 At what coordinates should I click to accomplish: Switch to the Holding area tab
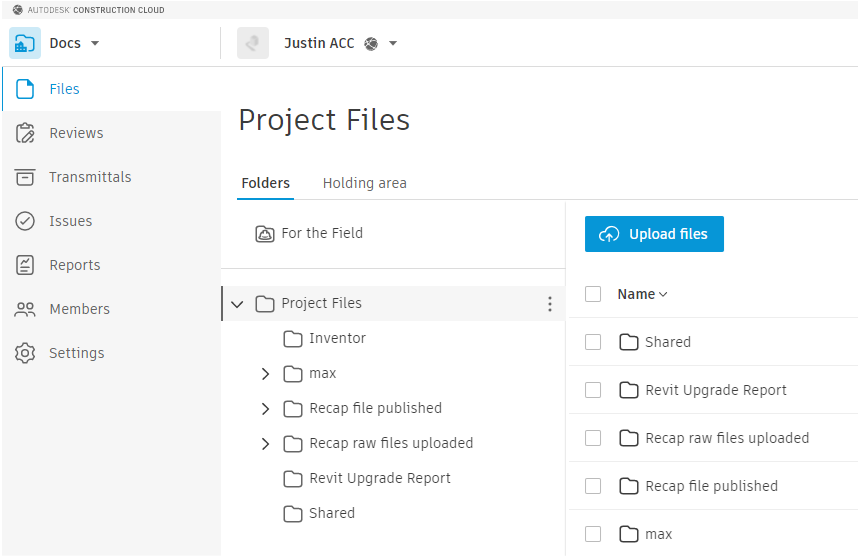(365, 183)
